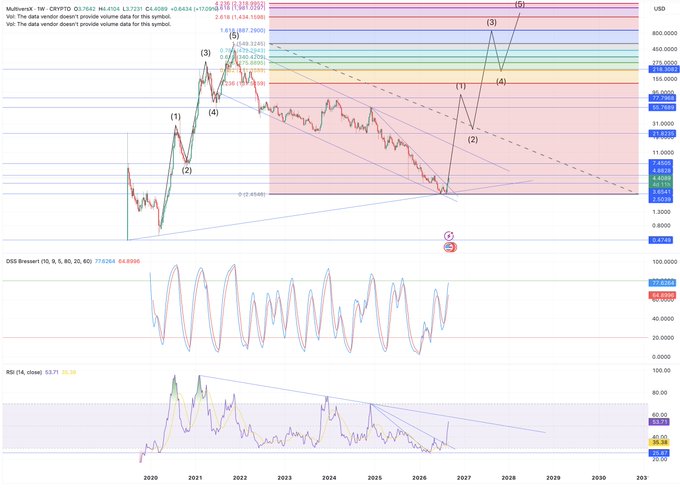This screenshot has height=489, width=680.
Task: Click the 3.6541 price label on scale
Action: click(x=661, y=192)
